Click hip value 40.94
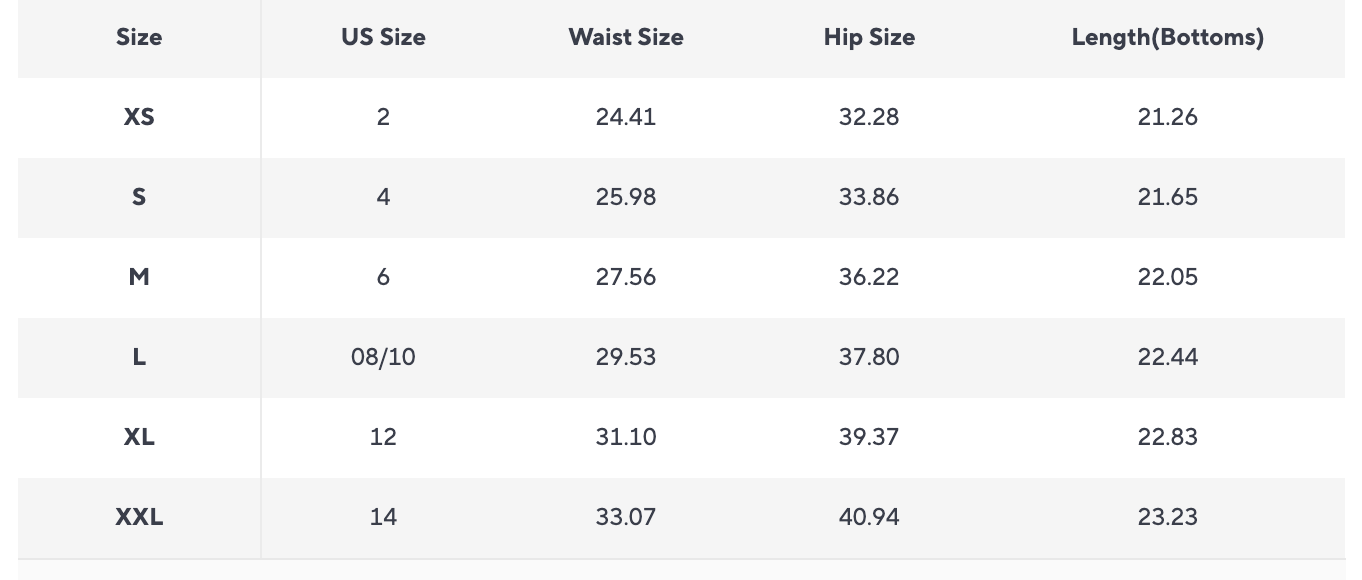 click(x=869, y=517)
